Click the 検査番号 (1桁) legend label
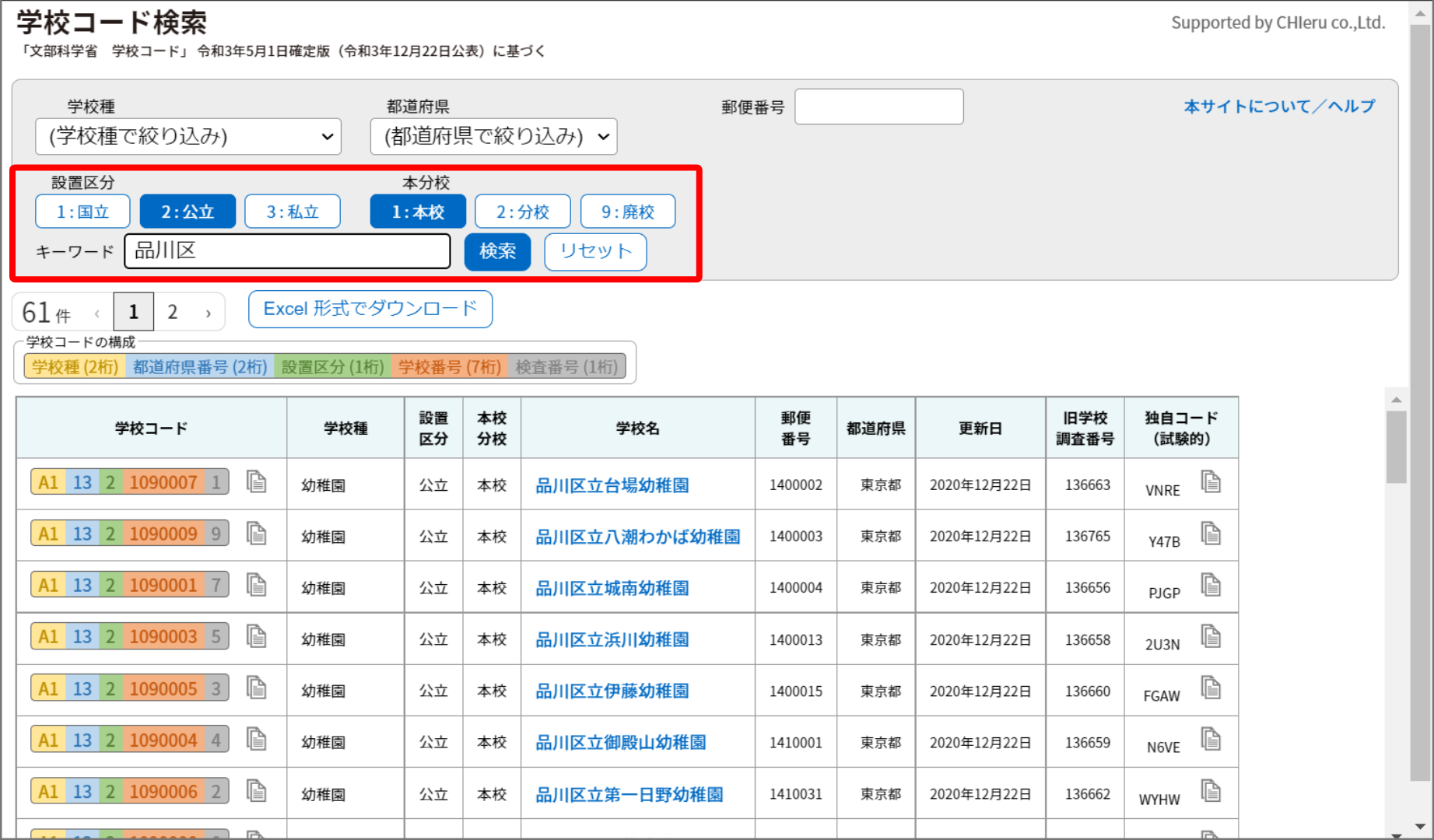 pos(566,367)
